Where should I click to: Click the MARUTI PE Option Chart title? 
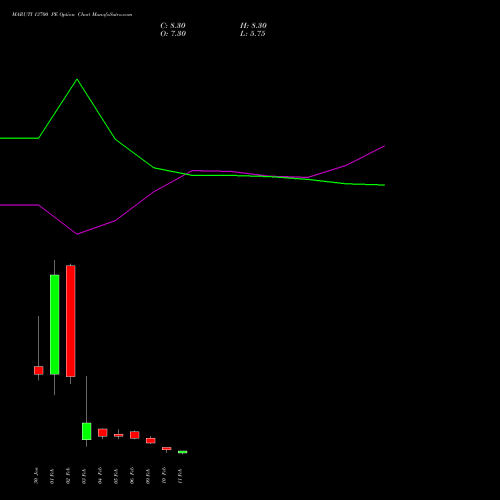[72, 15]
